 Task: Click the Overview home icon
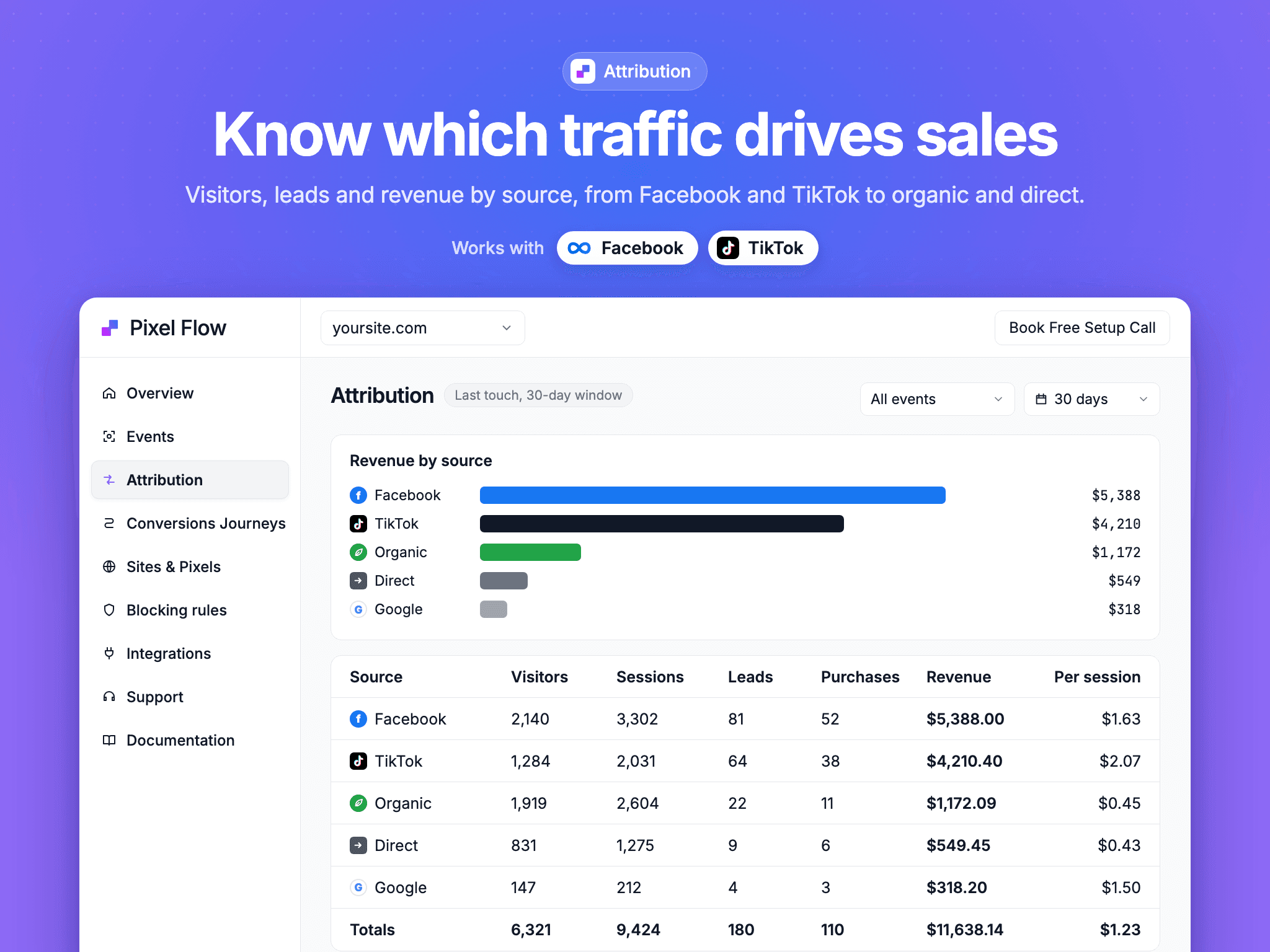pos(109,394)
